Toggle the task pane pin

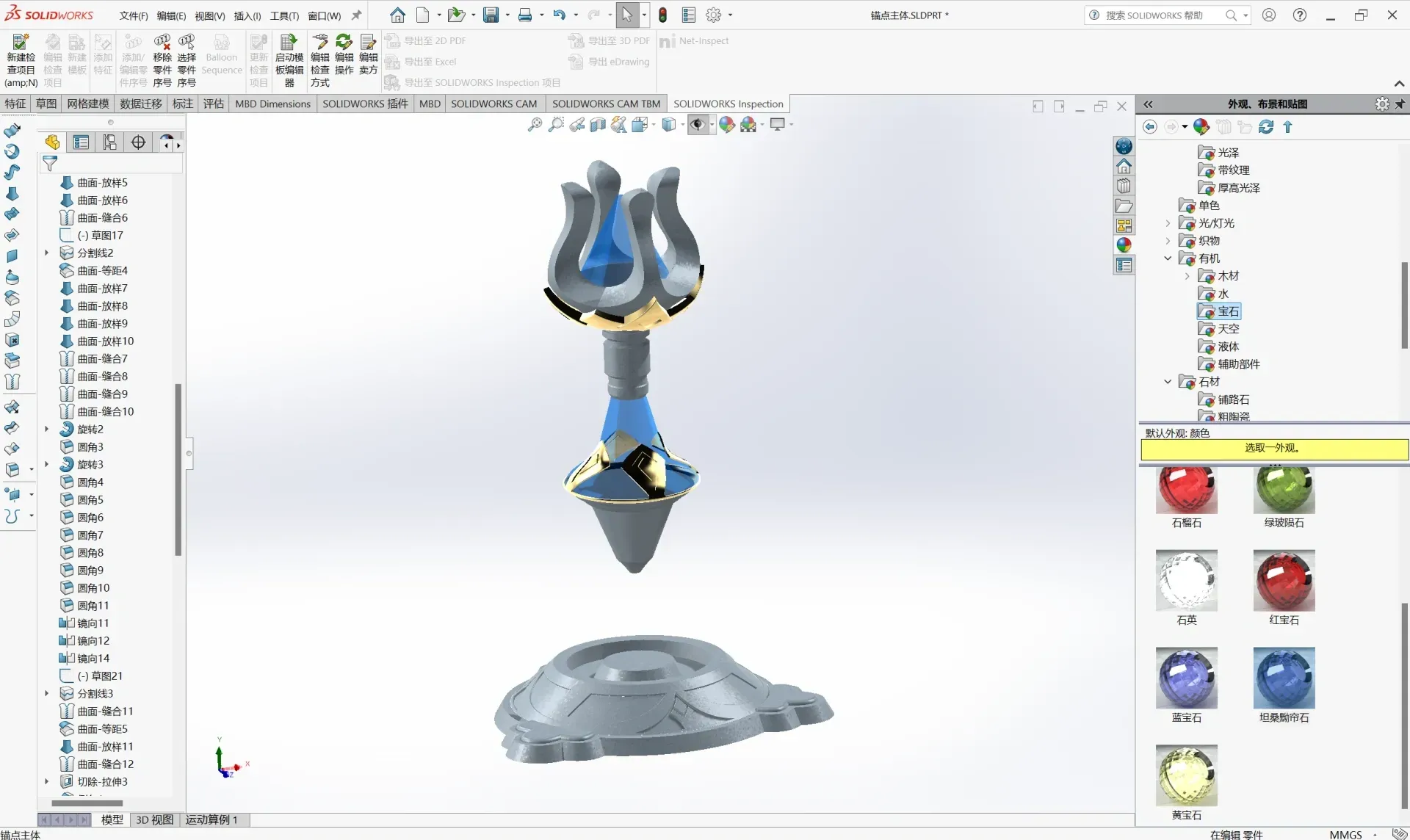coord(1400,104)
